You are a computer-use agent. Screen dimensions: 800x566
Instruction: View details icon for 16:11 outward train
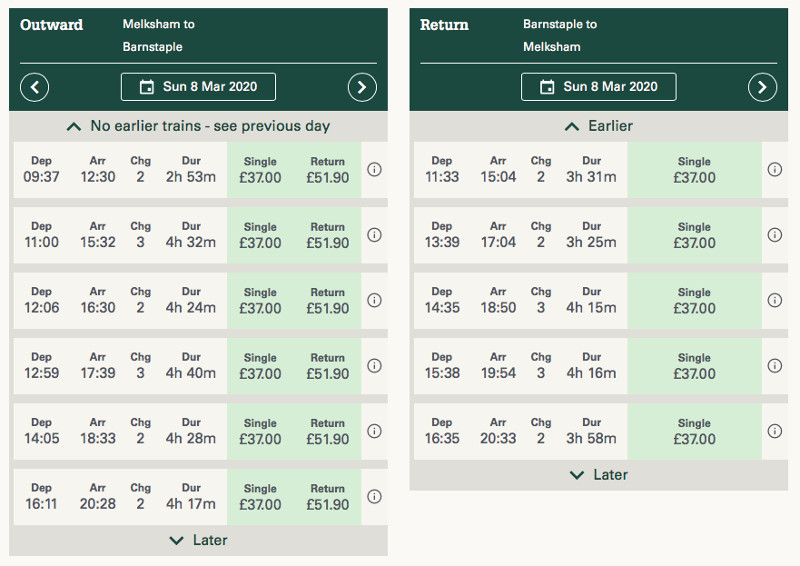(x=375, y=497)
